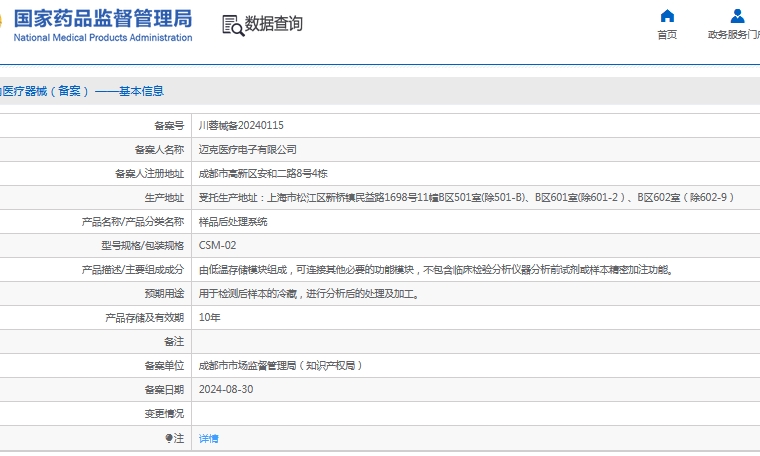Click the ●注 row label
The height and width of the screenshot is (456, 760).
pyautogui.click(x=174, y=438)
